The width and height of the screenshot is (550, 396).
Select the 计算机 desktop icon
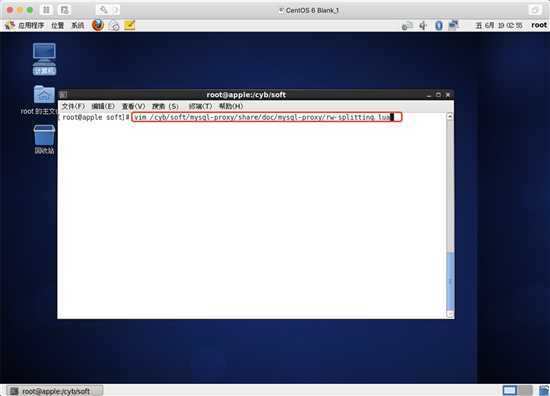click(44, 59)
